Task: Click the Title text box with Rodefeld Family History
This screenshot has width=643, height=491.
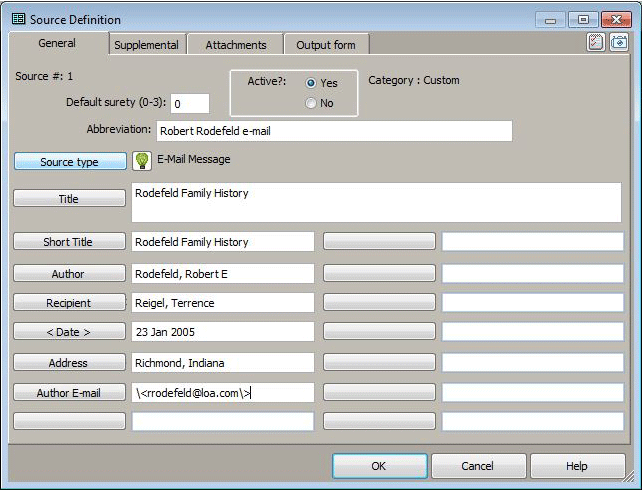Action: point(376,203)
